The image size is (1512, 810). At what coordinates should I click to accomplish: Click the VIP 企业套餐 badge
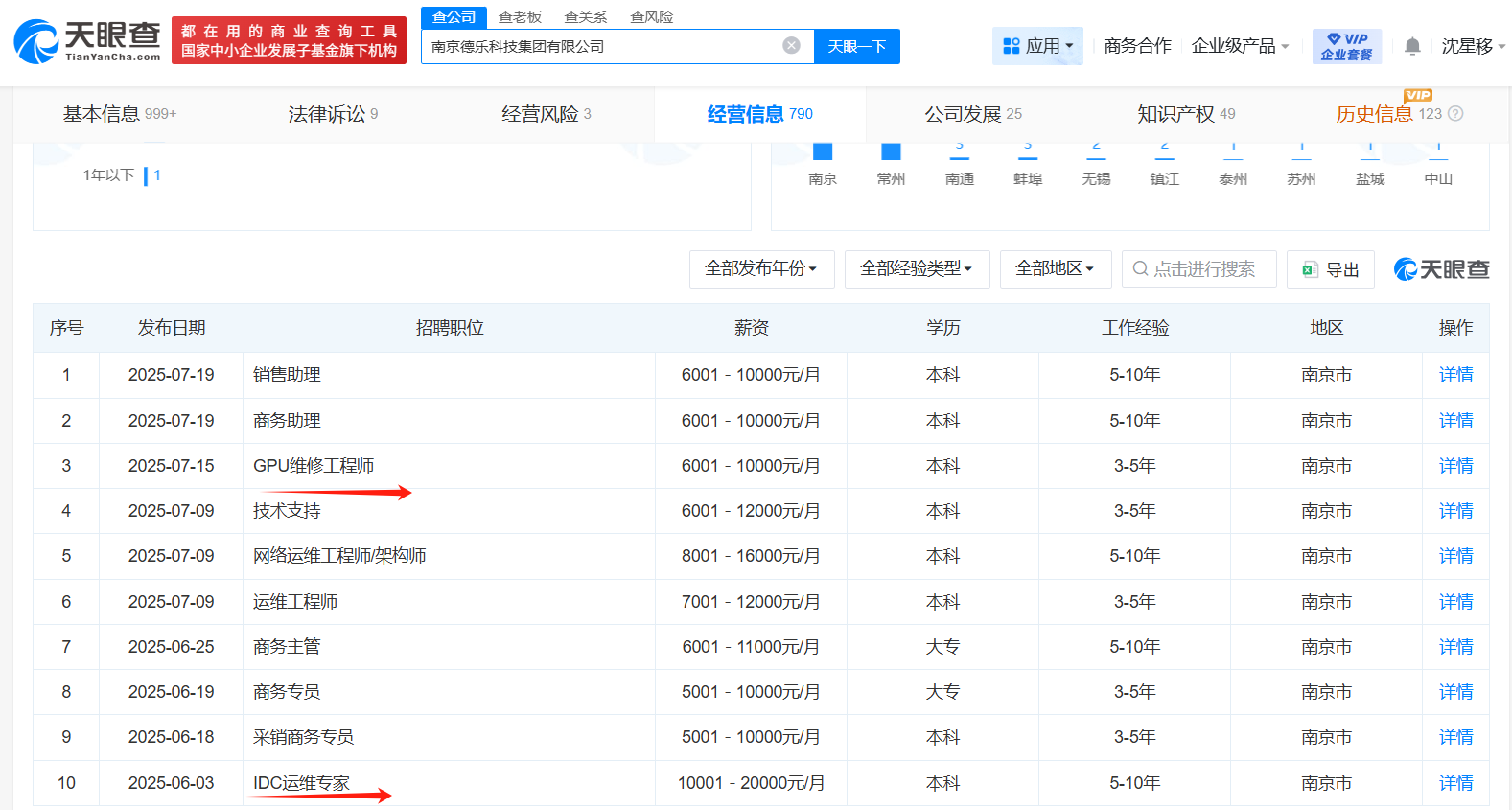(x=1346, y=46)
